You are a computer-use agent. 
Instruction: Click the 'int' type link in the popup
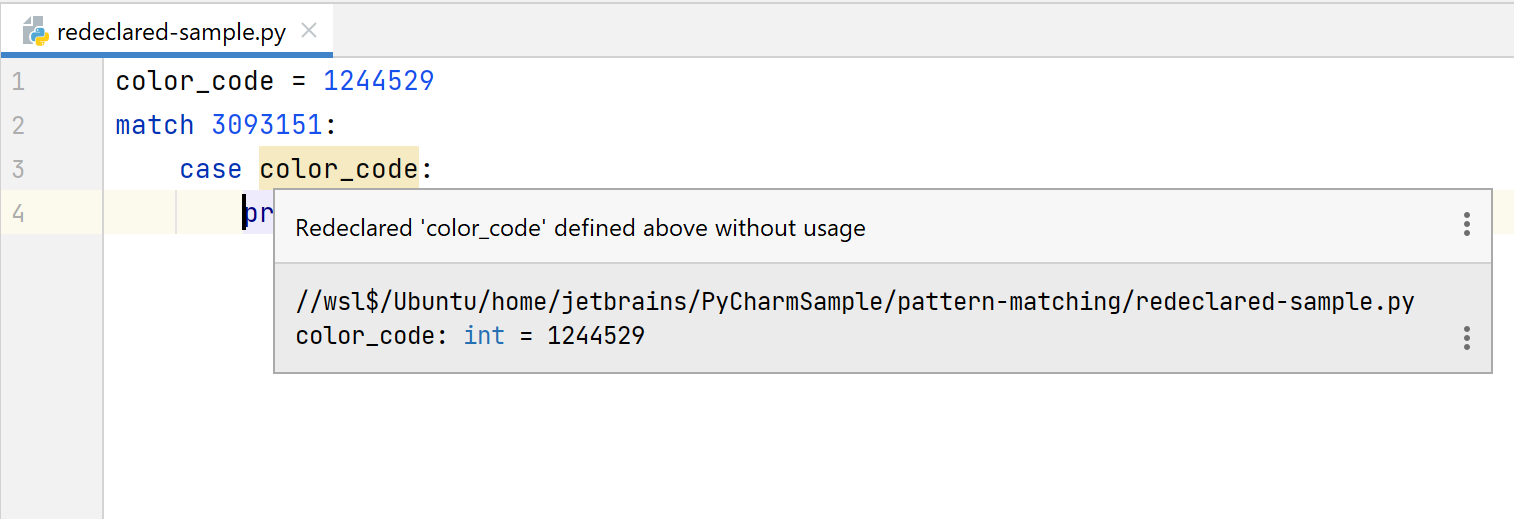click(x=484, y=336)
